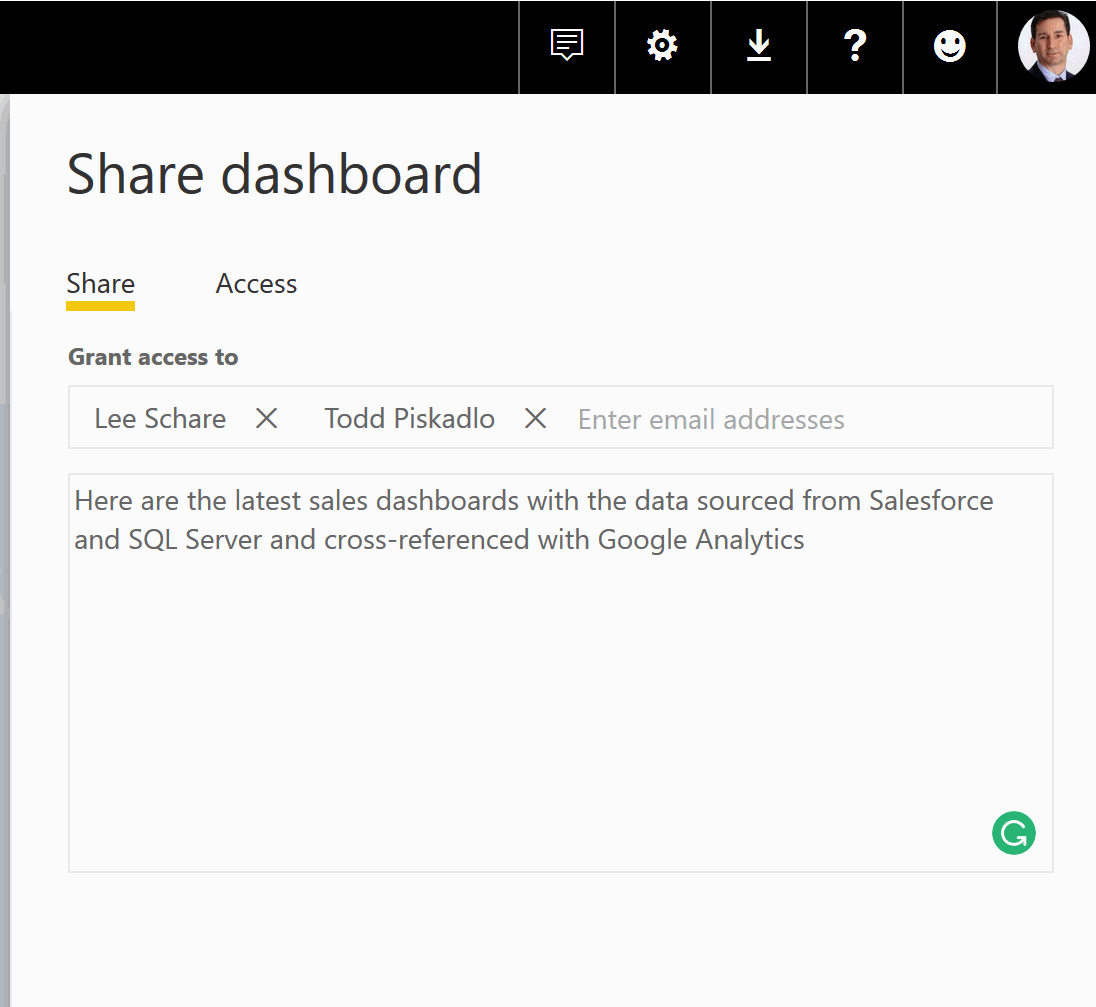Remove Todd Piskadlo from recipients
Viewport: 1096px width, 1007px height.
[536, 418]
